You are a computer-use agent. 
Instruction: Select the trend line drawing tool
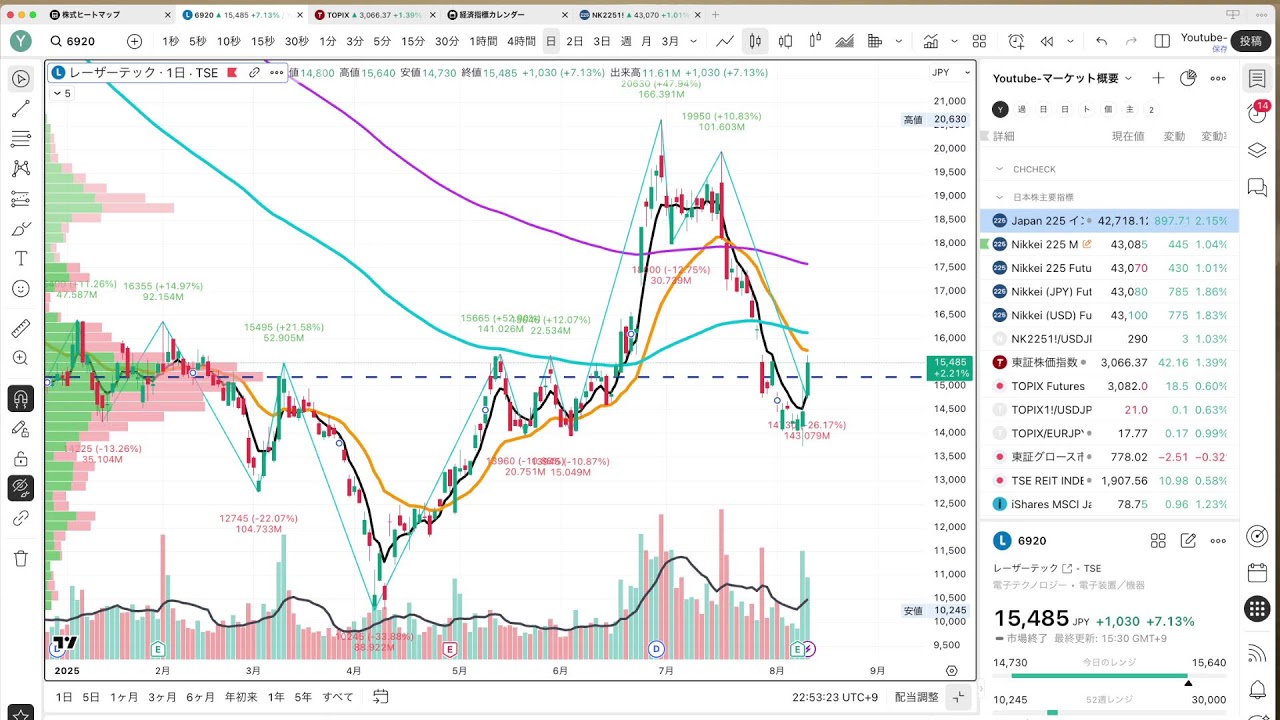21,109
